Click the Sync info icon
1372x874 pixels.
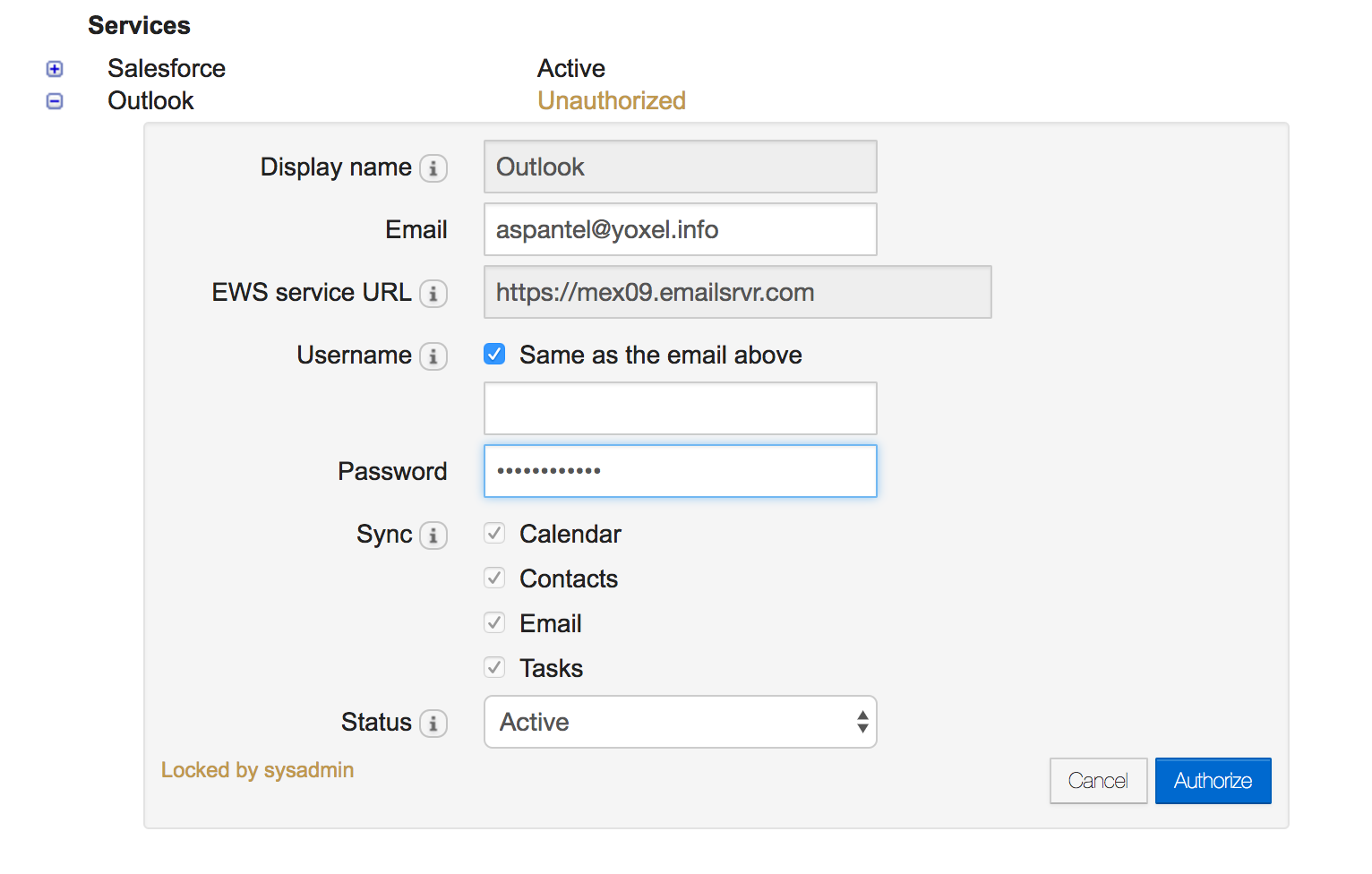(433, 536)
